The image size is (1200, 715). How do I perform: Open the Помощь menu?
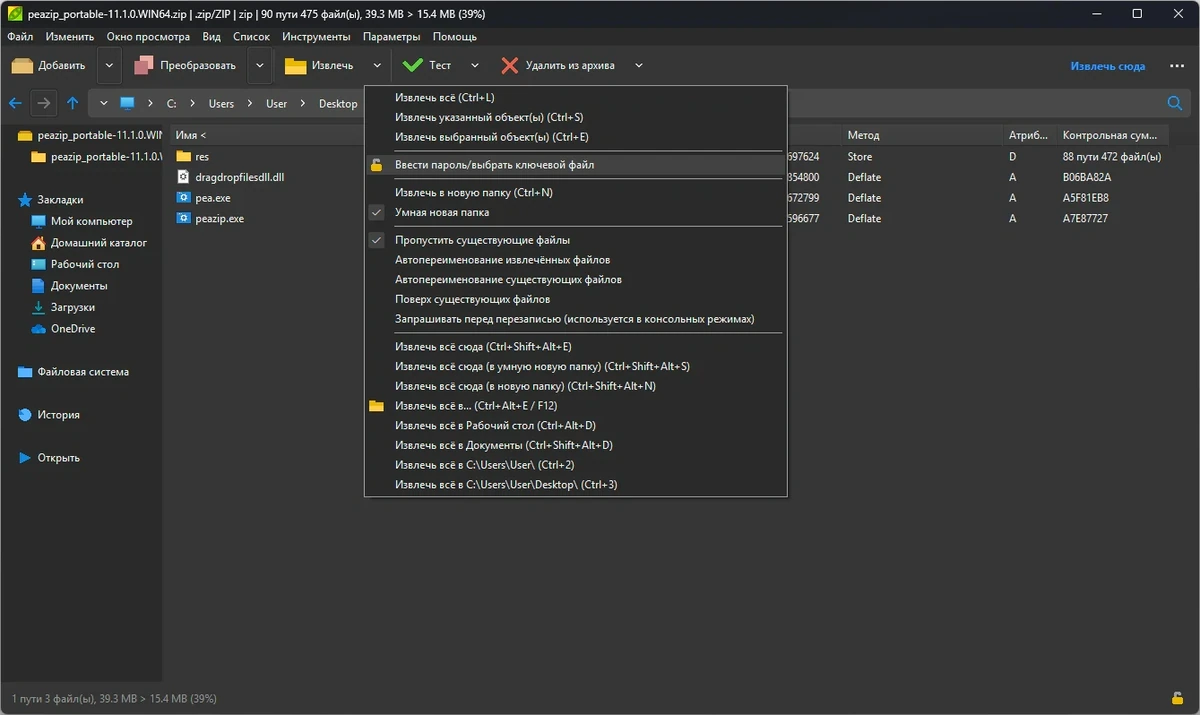(x=455, y=37)
